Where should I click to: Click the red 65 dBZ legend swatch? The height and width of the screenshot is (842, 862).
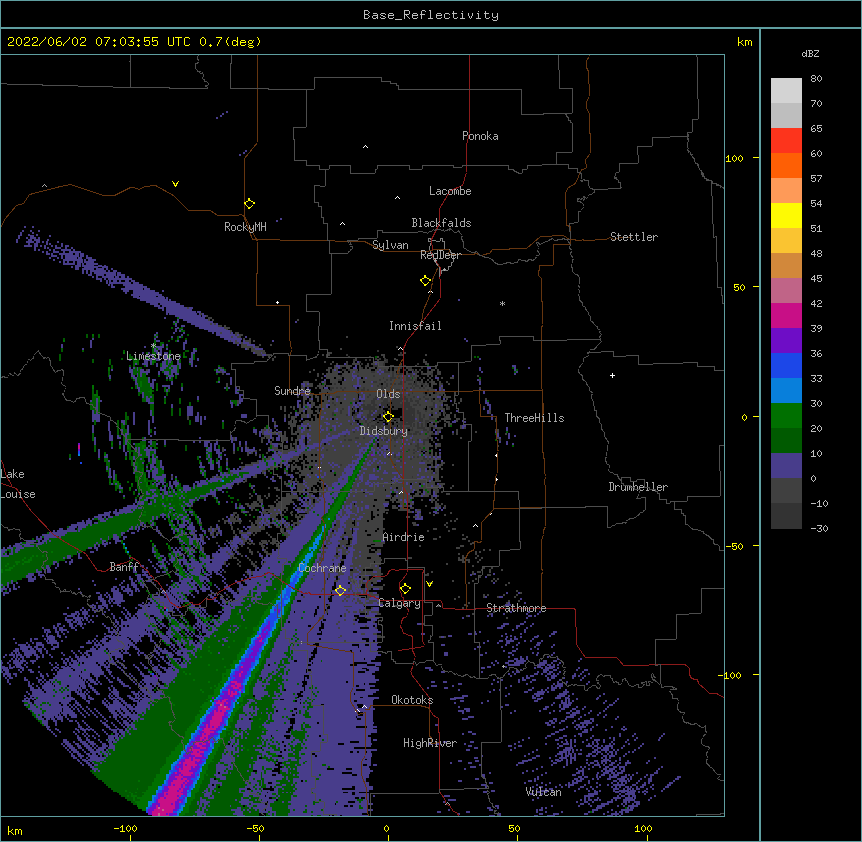786,140
